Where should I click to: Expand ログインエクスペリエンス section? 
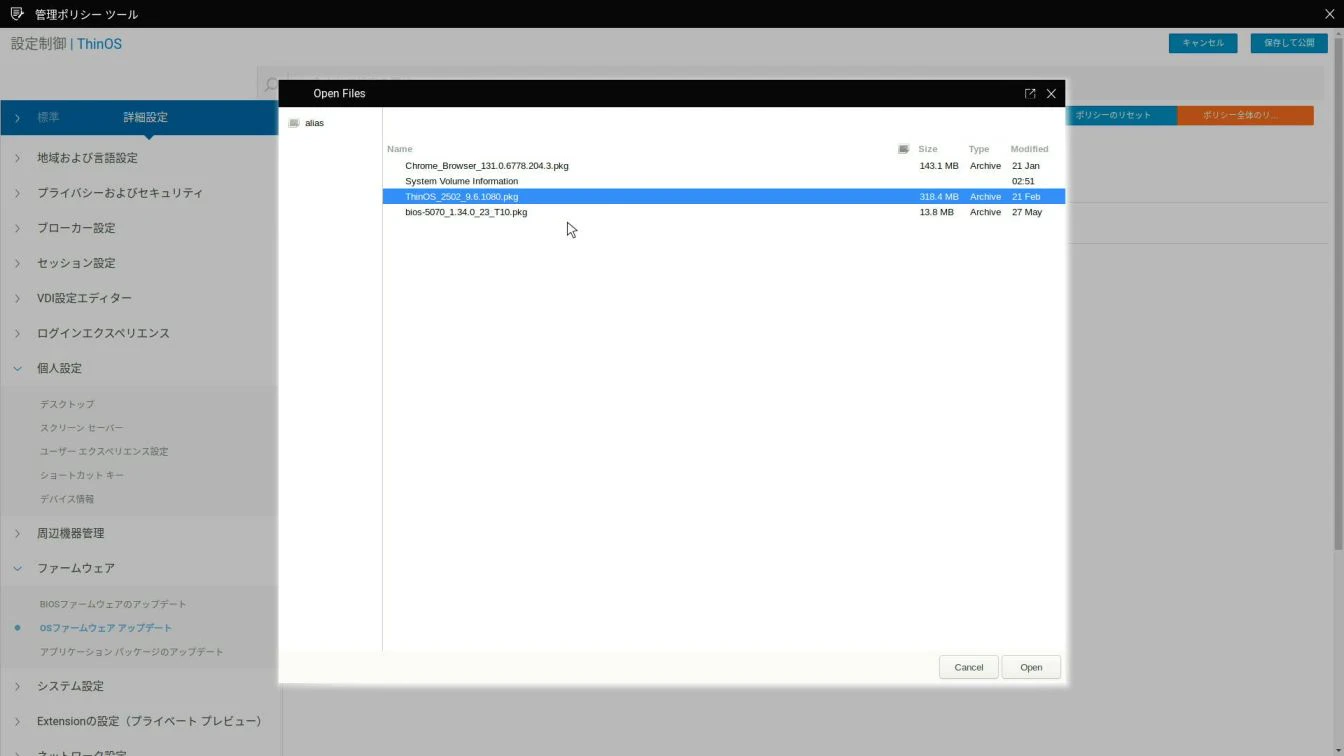coord(17,333)
